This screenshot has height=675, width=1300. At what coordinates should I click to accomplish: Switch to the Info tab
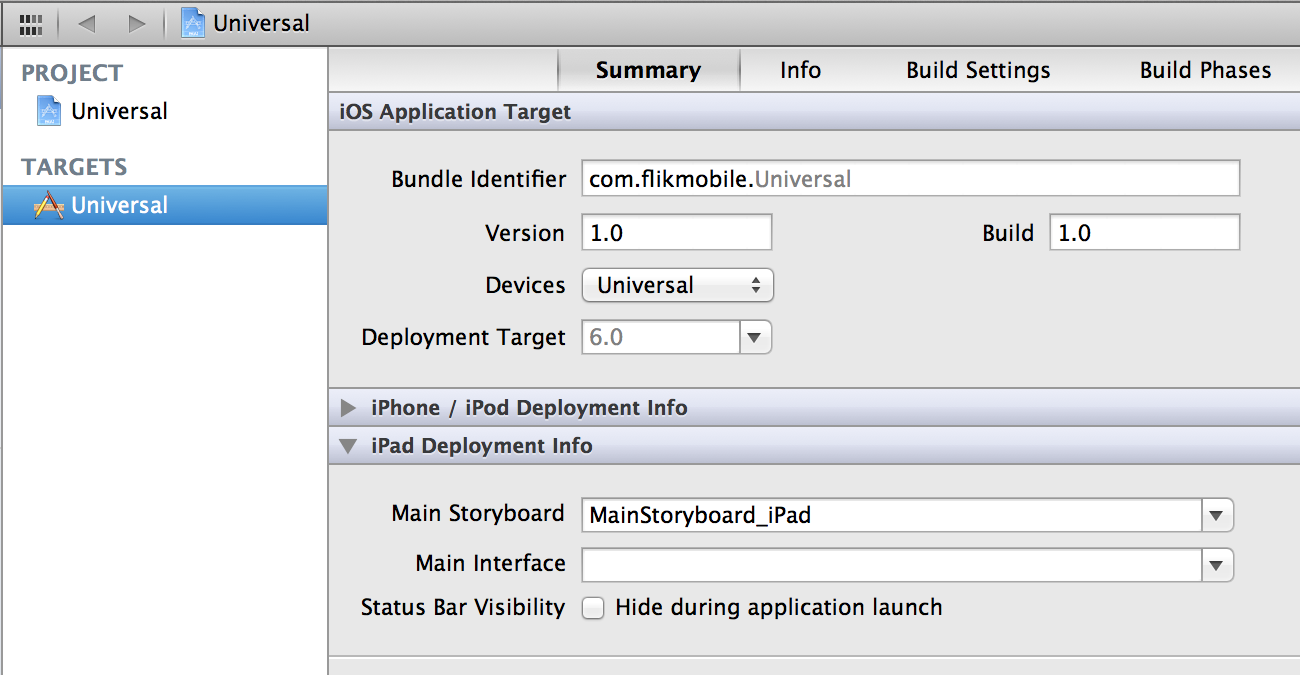click(x=800, y=71)
